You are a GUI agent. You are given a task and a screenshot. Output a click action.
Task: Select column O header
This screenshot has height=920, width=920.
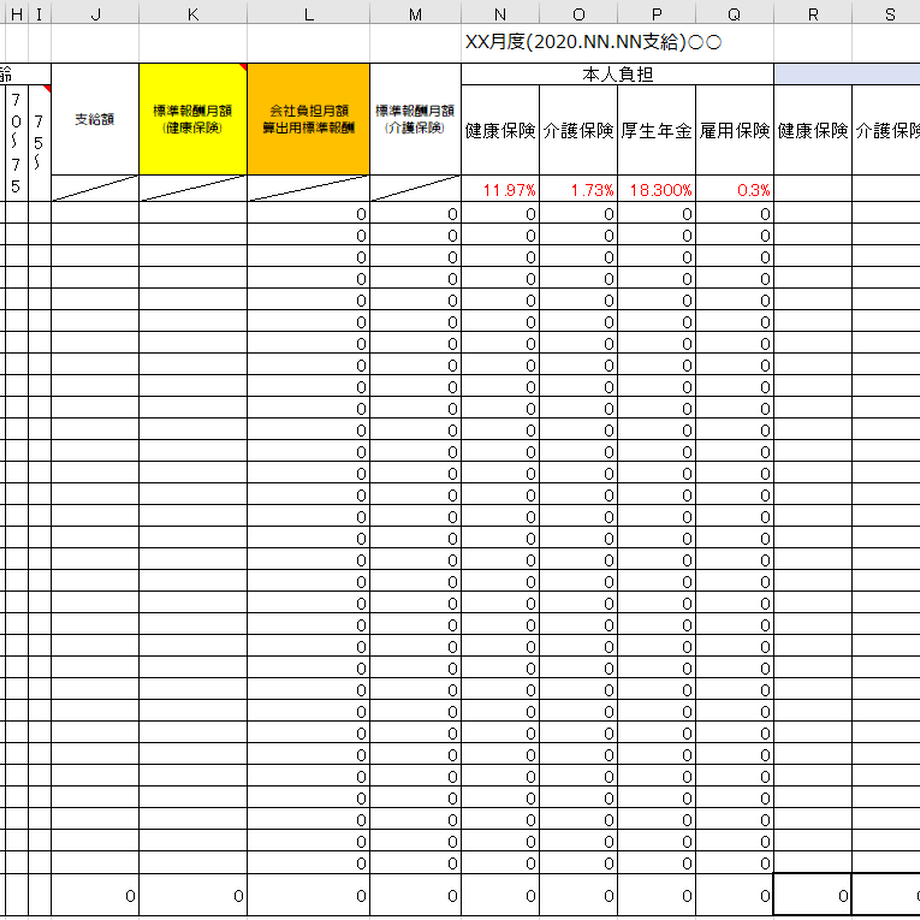579,14
